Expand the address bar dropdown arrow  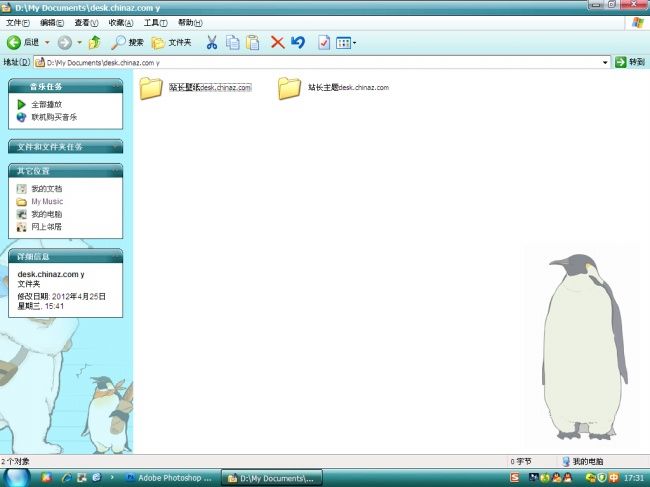pyautogui.click(x=606, y=62)
